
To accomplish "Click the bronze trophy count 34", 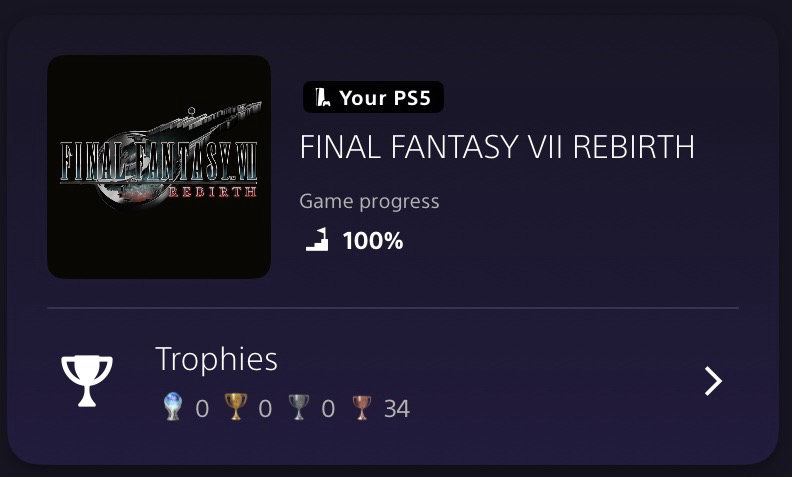I will pos(397,408).
